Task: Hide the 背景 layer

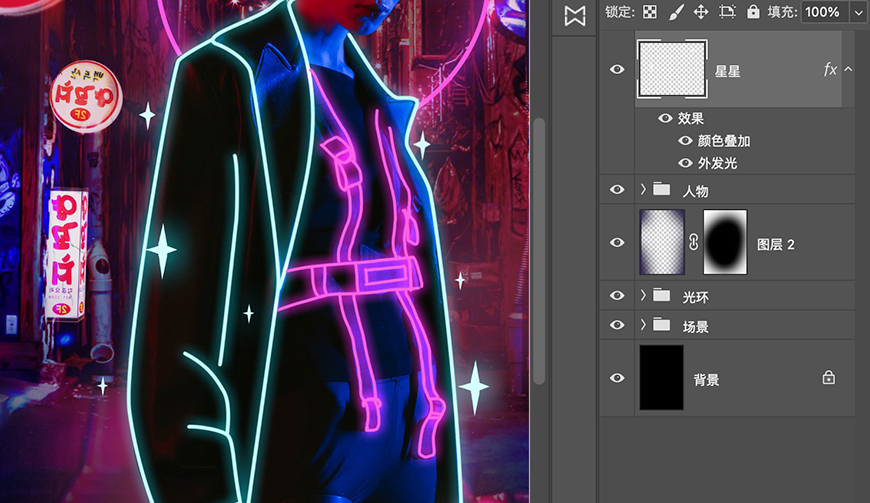Action: 617,378
